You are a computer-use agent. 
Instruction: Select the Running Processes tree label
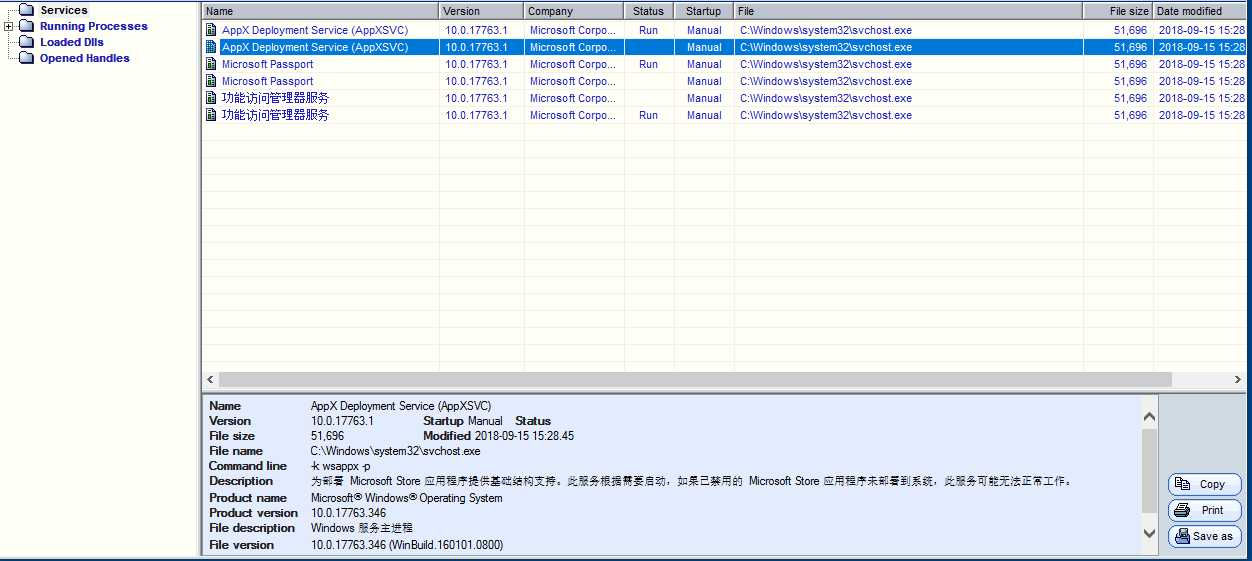94,26
